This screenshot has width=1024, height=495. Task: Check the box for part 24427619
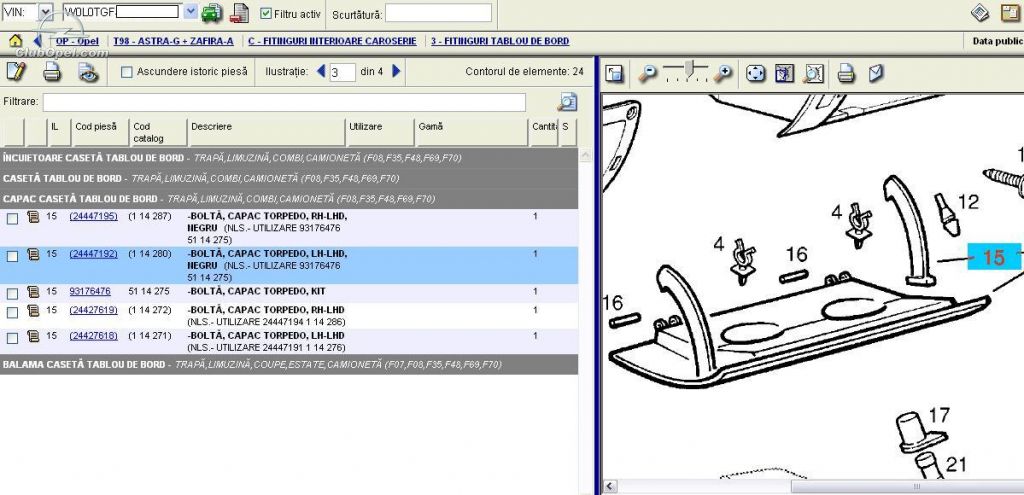coord(12,313)
